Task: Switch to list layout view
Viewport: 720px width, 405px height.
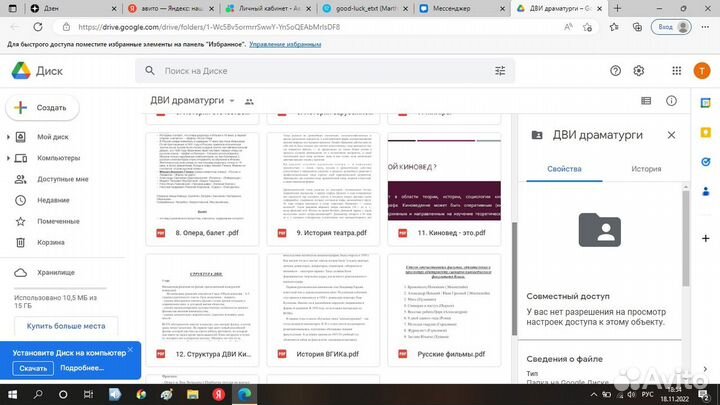Action: click(x=646, y=101)
